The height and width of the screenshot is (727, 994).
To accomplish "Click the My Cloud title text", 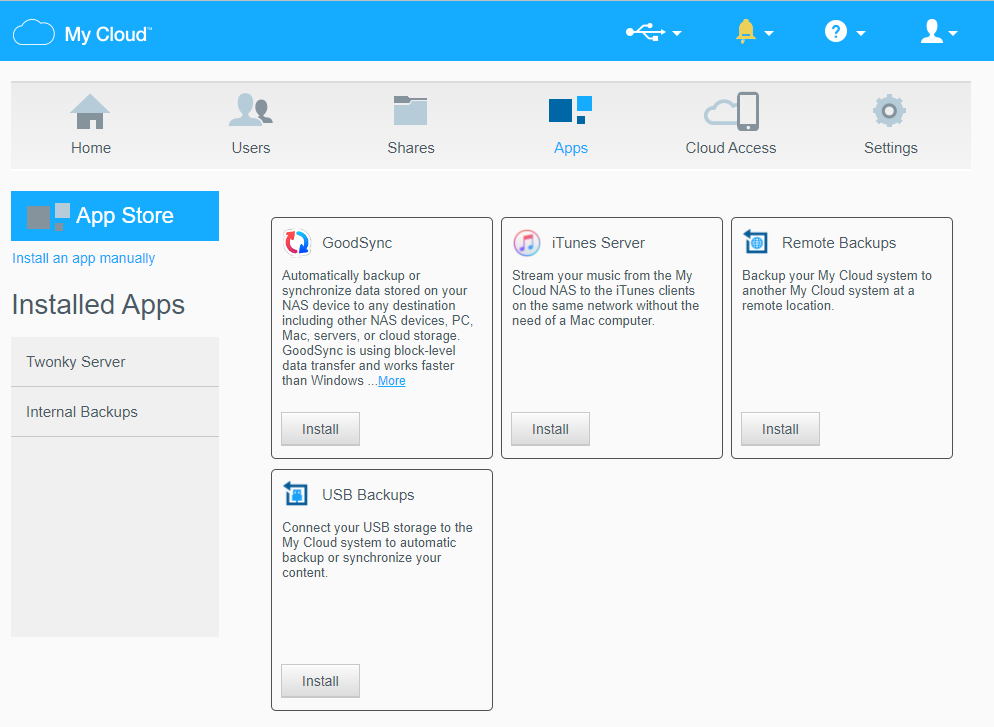I will [x=108, y=34].
